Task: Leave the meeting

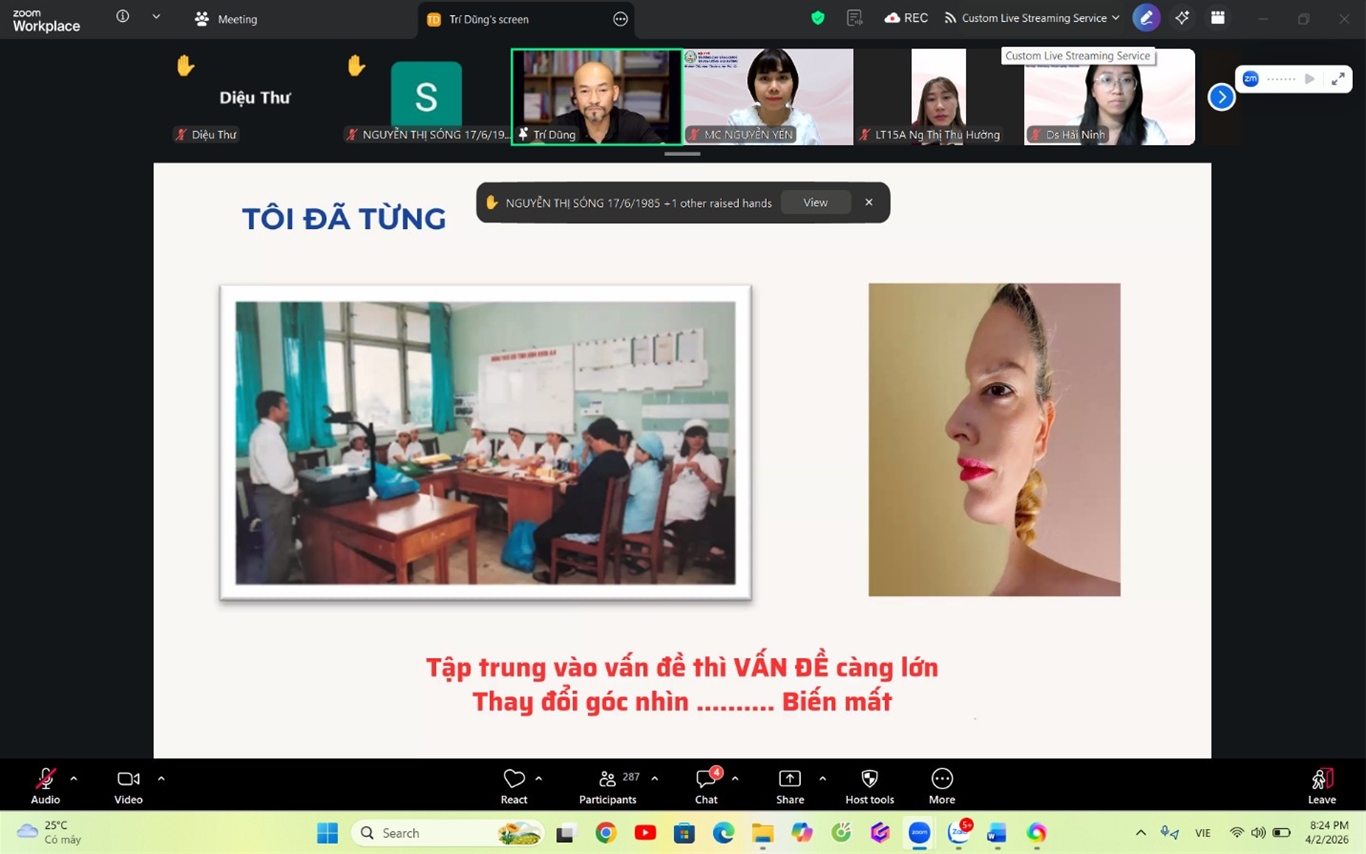Action: point(1321,780)
